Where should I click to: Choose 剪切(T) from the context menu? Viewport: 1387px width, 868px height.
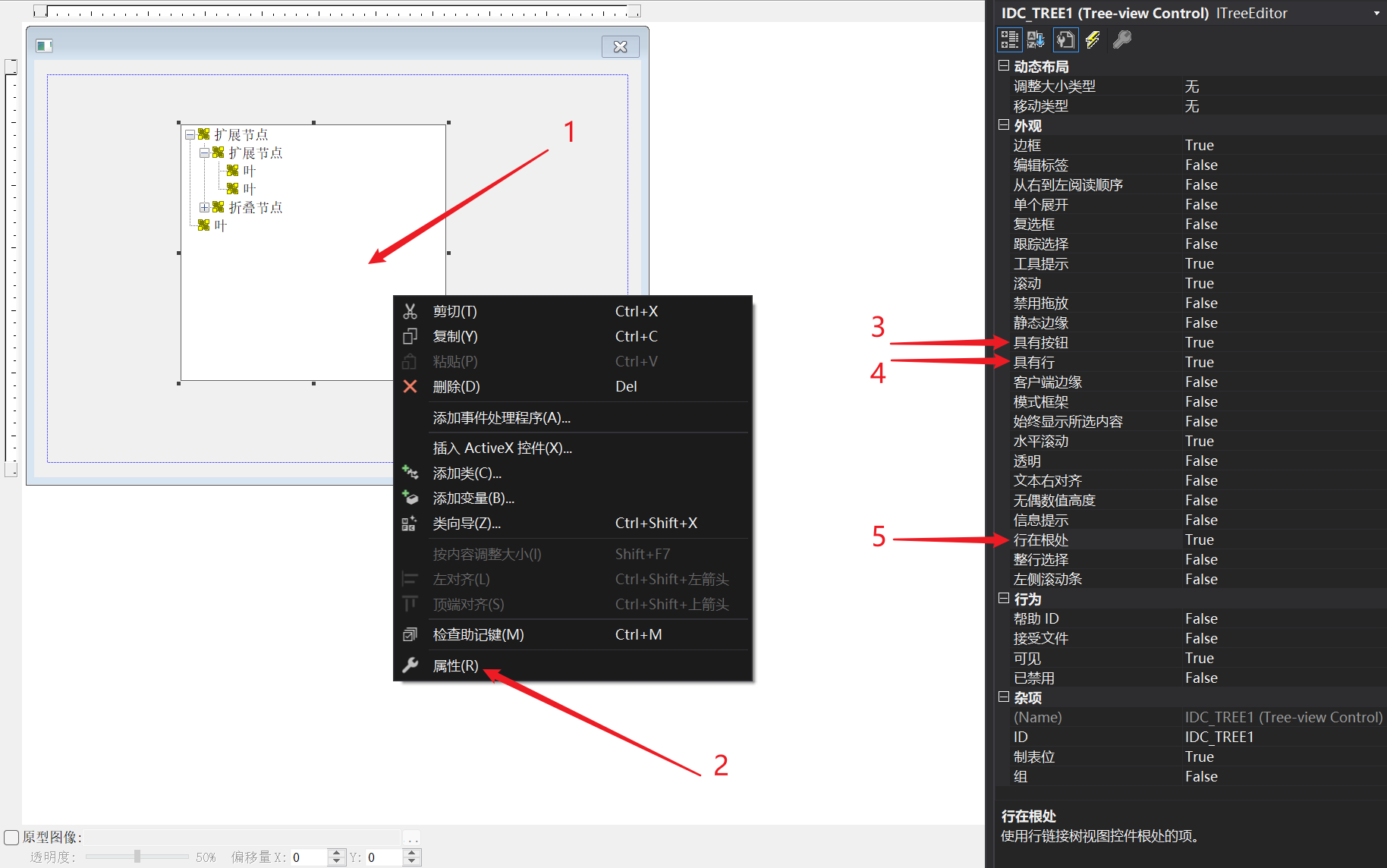click(x=573, y=311)
